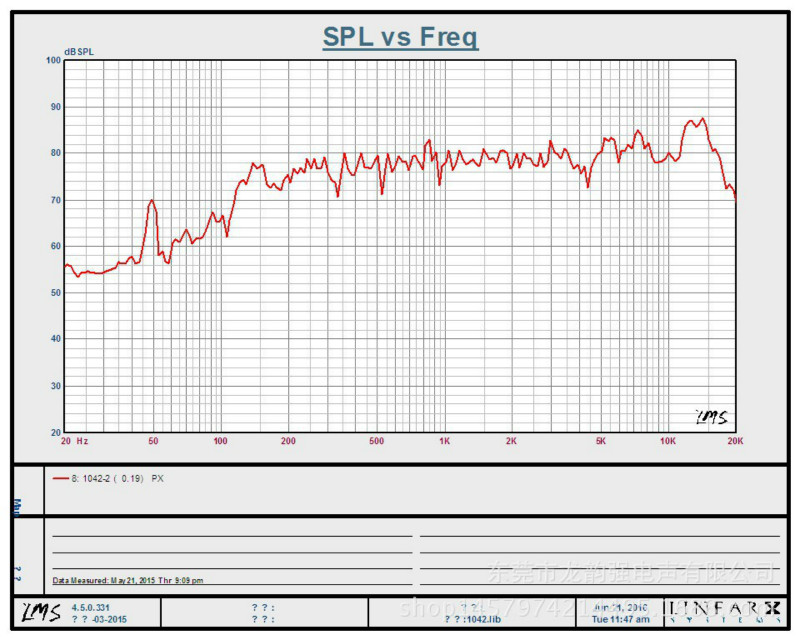
Task: Click the 10K frequency axis label
Action: tap(667, 441)
